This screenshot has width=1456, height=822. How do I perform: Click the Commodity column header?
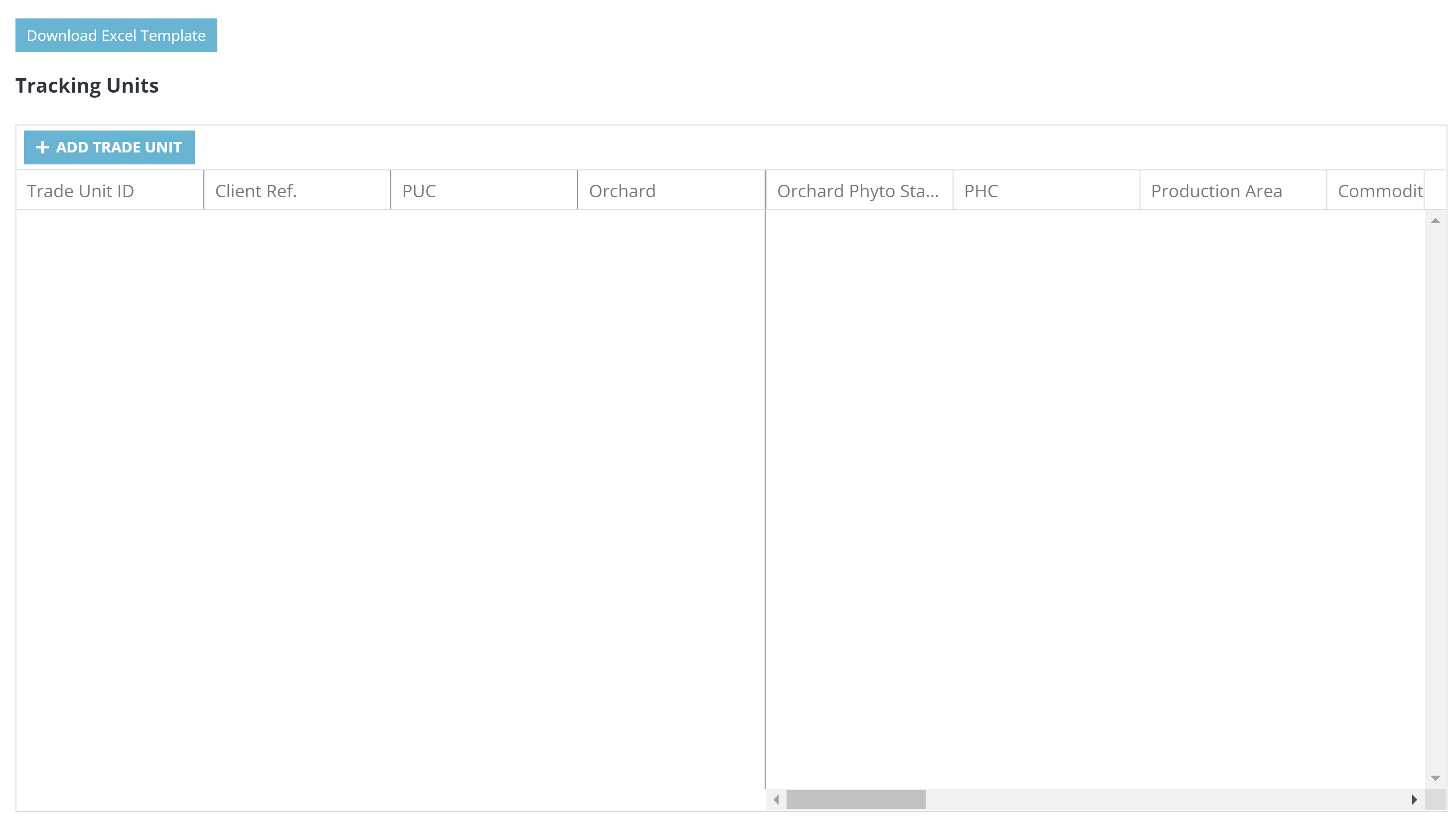tap(1376, 191)
